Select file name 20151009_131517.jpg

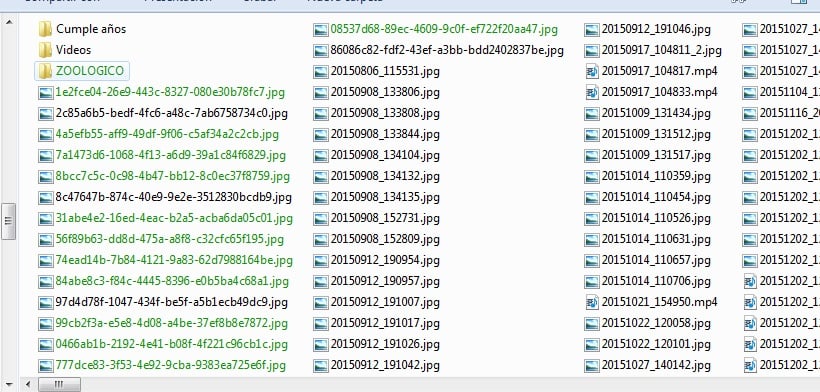click(656, 155)
